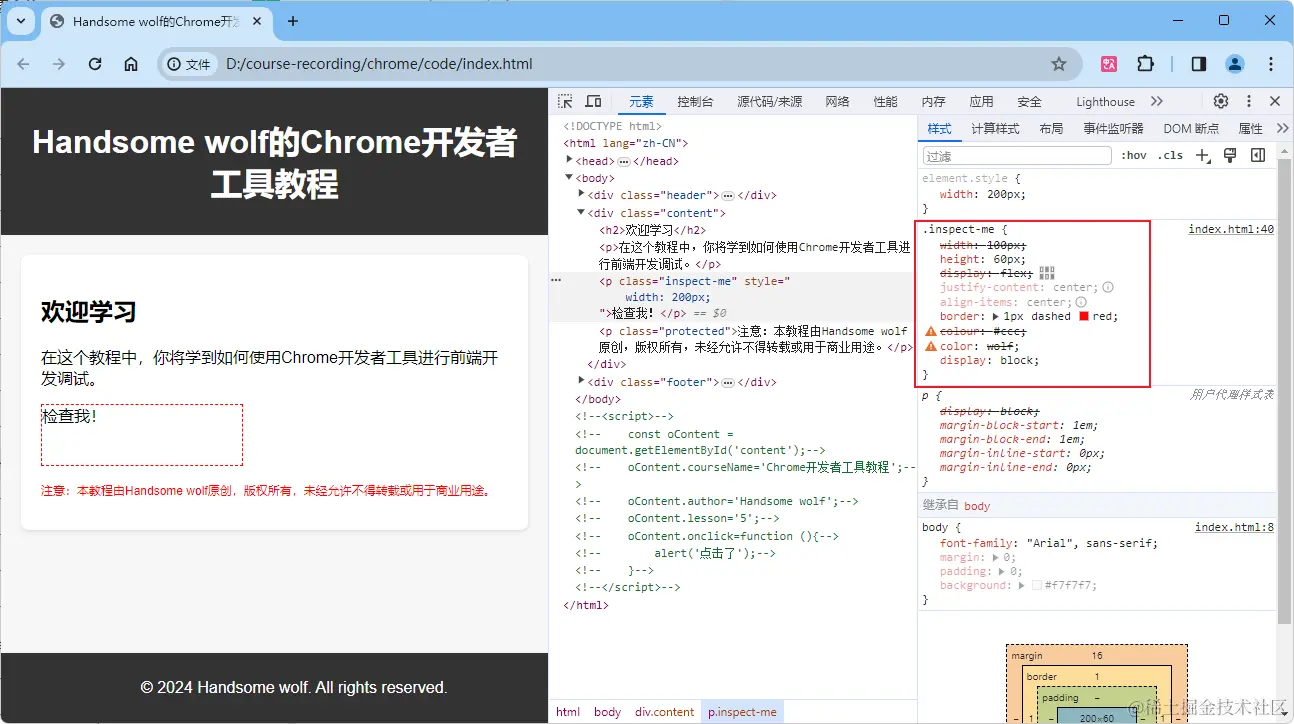Activate the element inspector picker tool
Screen dimensions: 1294x724
566,101
